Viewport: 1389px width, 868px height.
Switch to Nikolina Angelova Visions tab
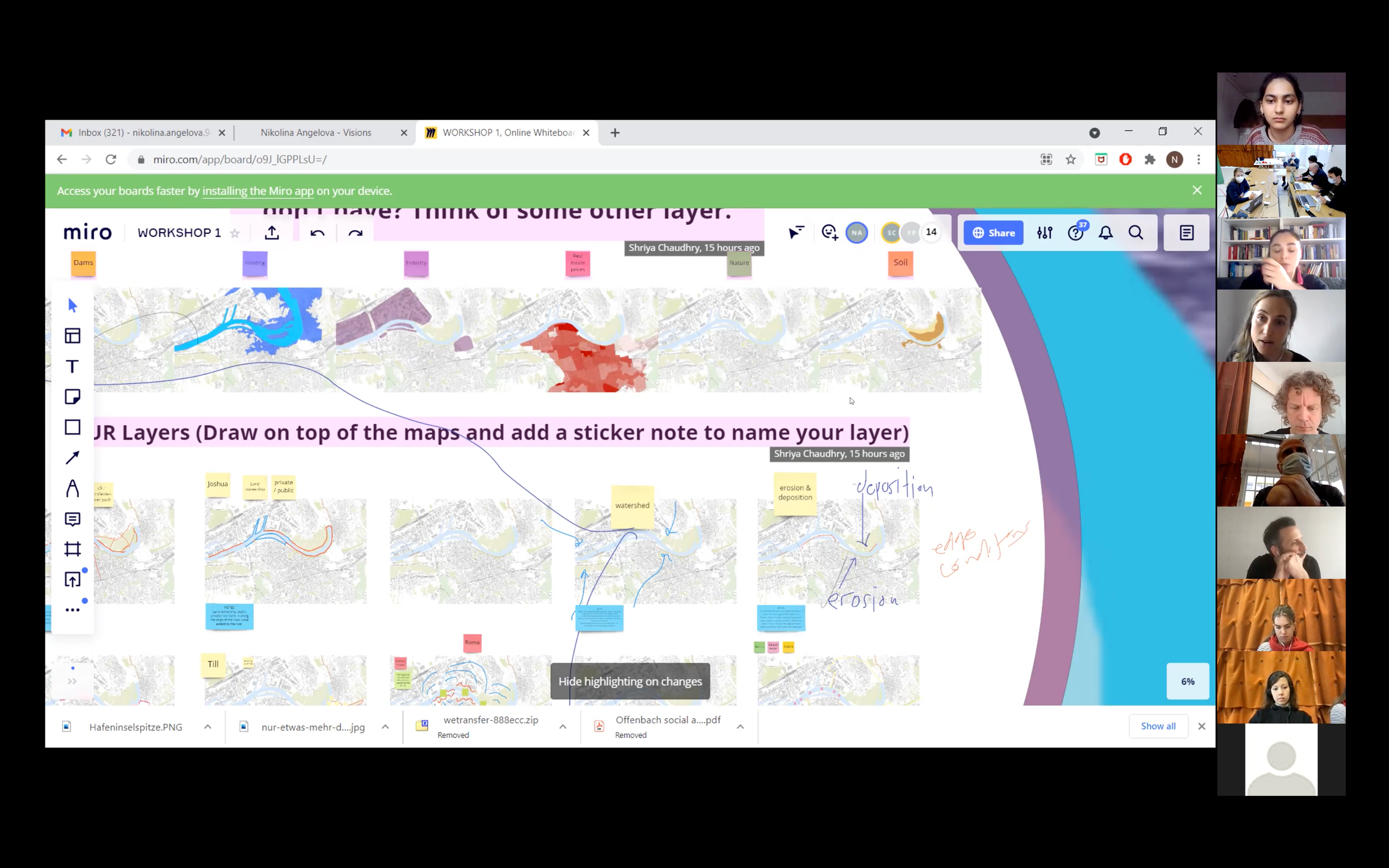(x=316, y=133)
